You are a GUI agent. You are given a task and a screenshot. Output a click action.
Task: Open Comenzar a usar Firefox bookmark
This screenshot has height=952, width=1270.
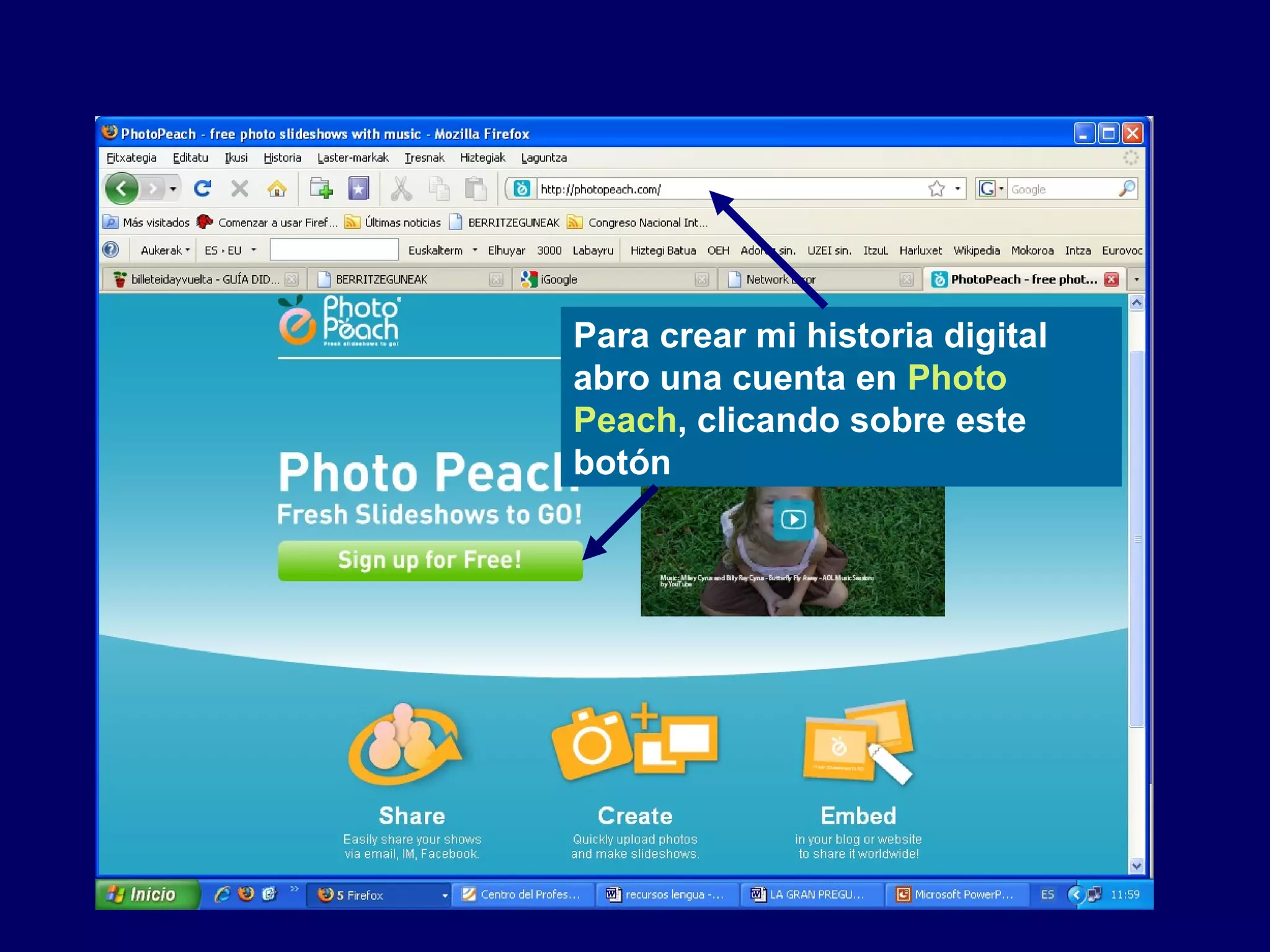[267, 222]
